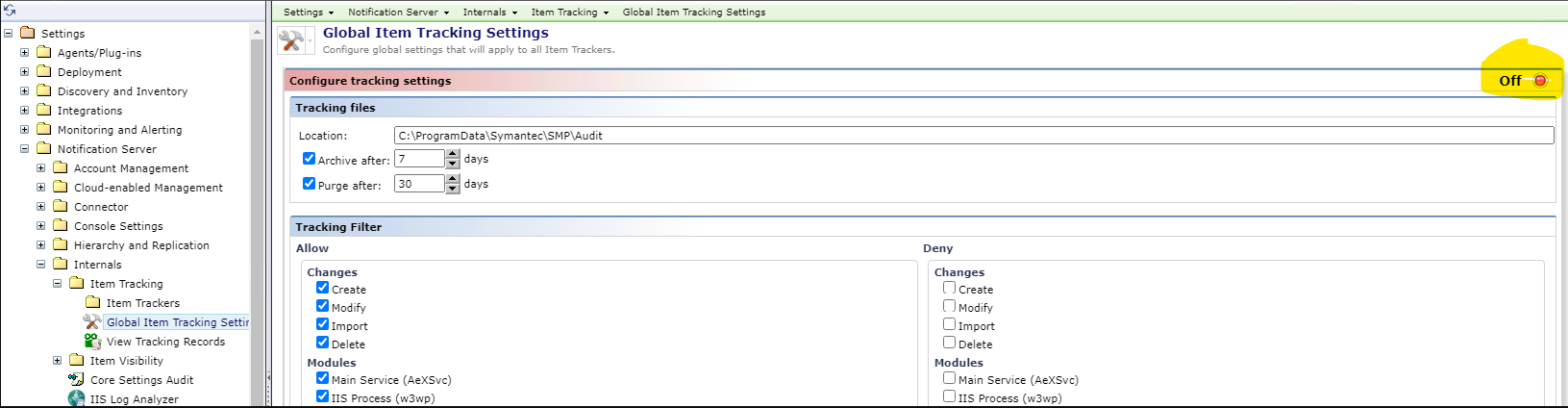
Task: Click the Global Item Tracking Settings tools icon
Action: [x=92, y=322]
